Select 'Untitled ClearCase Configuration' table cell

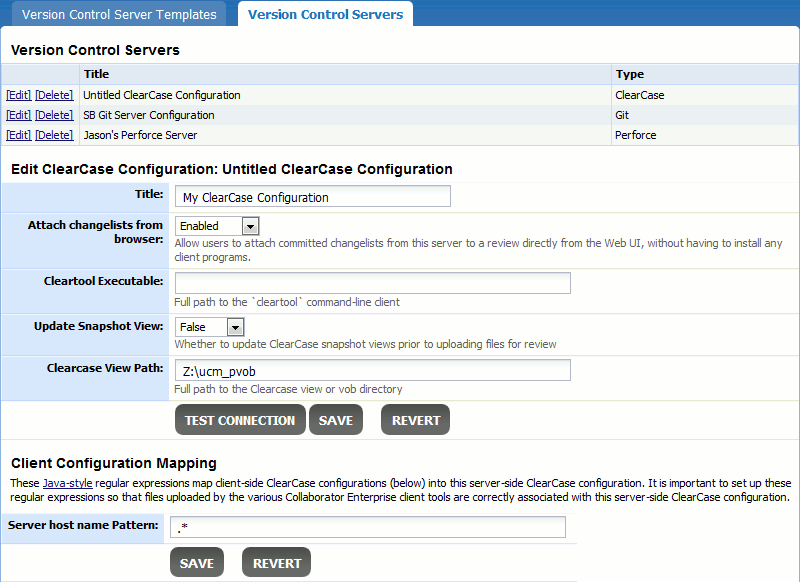(x=345, y=95)
